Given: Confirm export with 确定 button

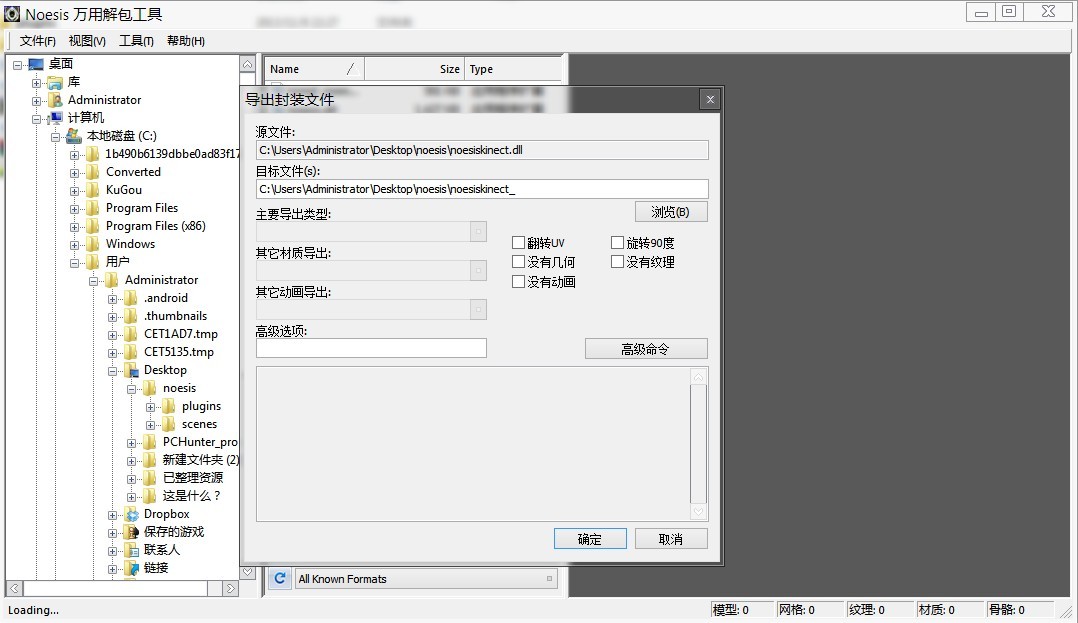Looking at the screenshot, I should tap(590, 539).
